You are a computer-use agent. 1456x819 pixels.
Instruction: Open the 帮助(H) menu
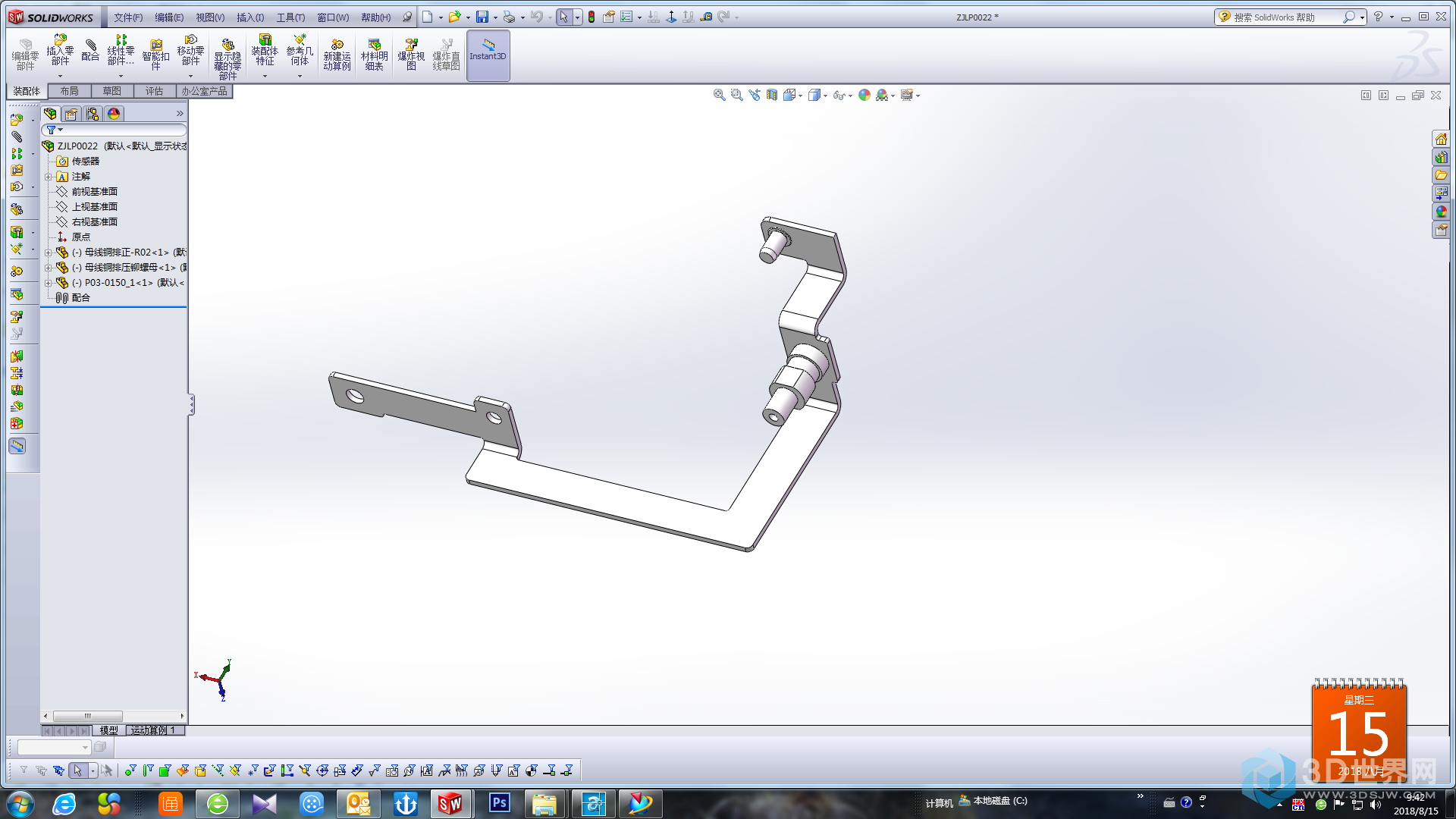point(376,17)
